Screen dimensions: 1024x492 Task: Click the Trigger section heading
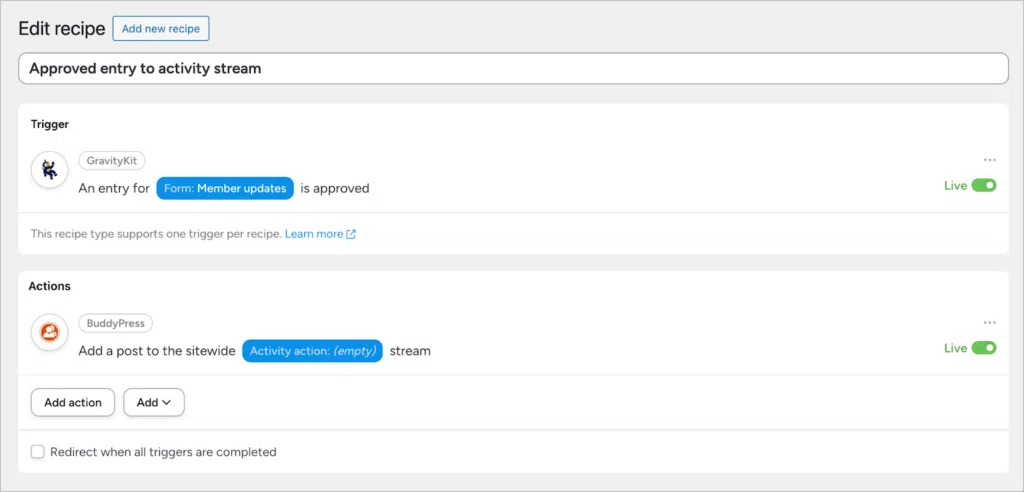pos(50,123)
